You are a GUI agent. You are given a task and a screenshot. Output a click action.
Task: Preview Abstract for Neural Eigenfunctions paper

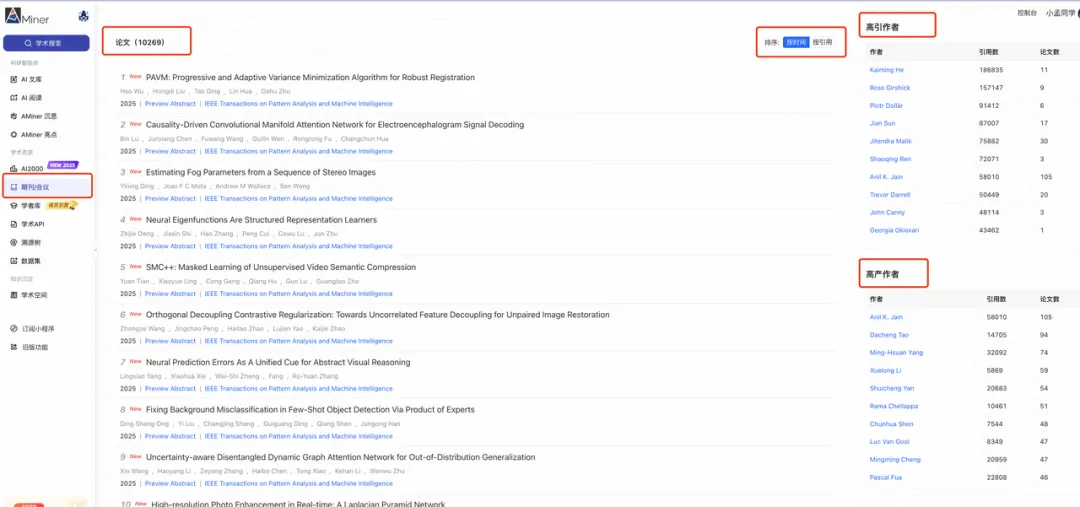point(170,247)
